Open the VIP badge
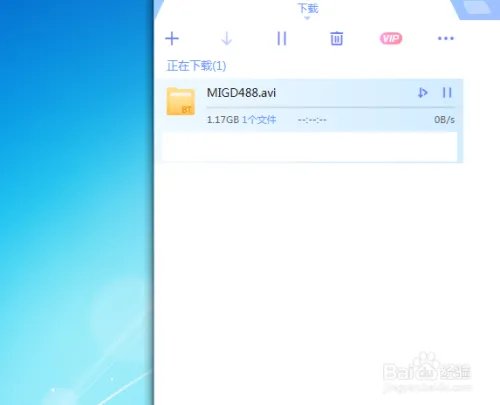The width and height of the screenshot is (500, 405). [x=391, y=39]
